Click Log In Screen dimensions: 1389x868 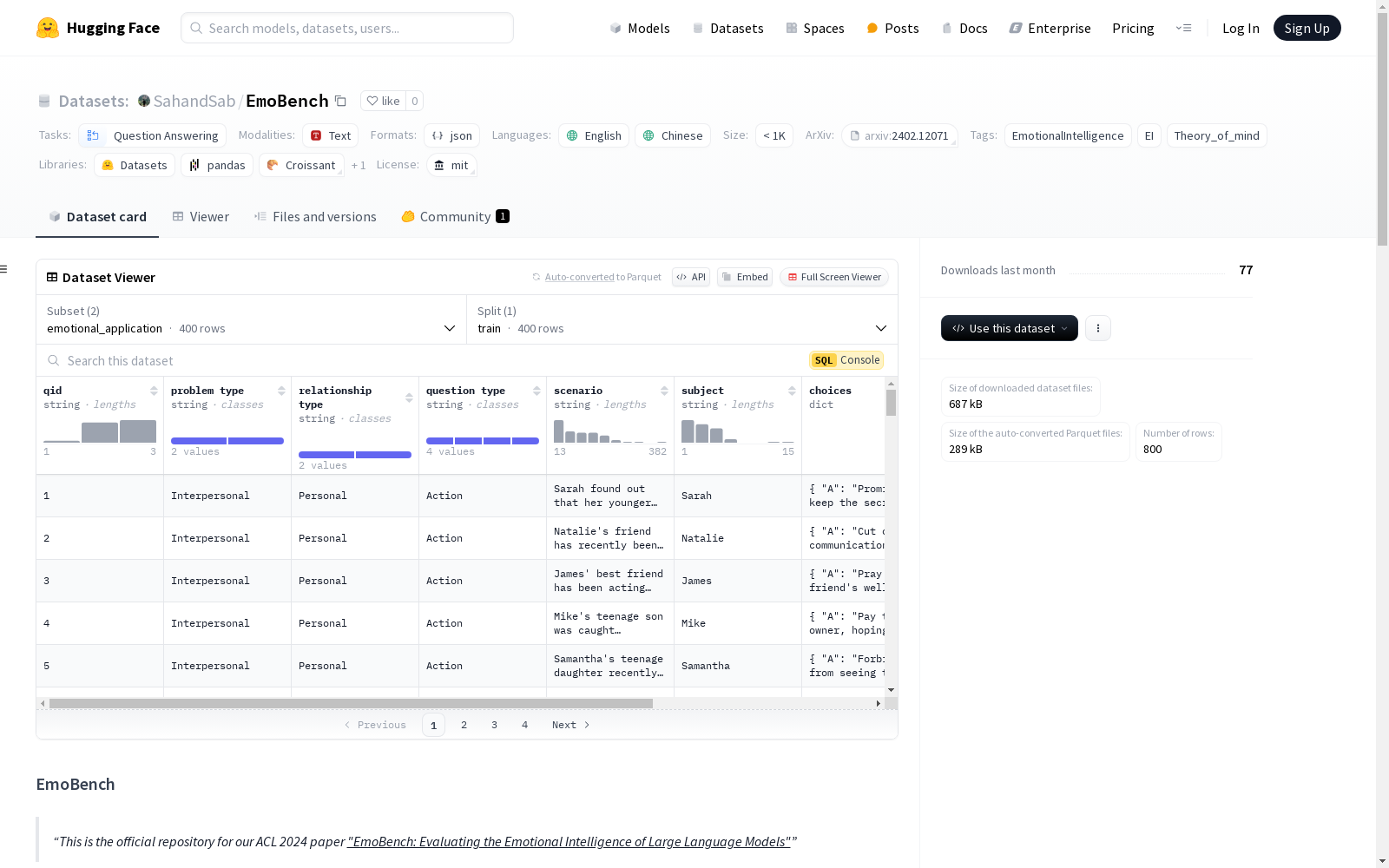point(1241,28)
